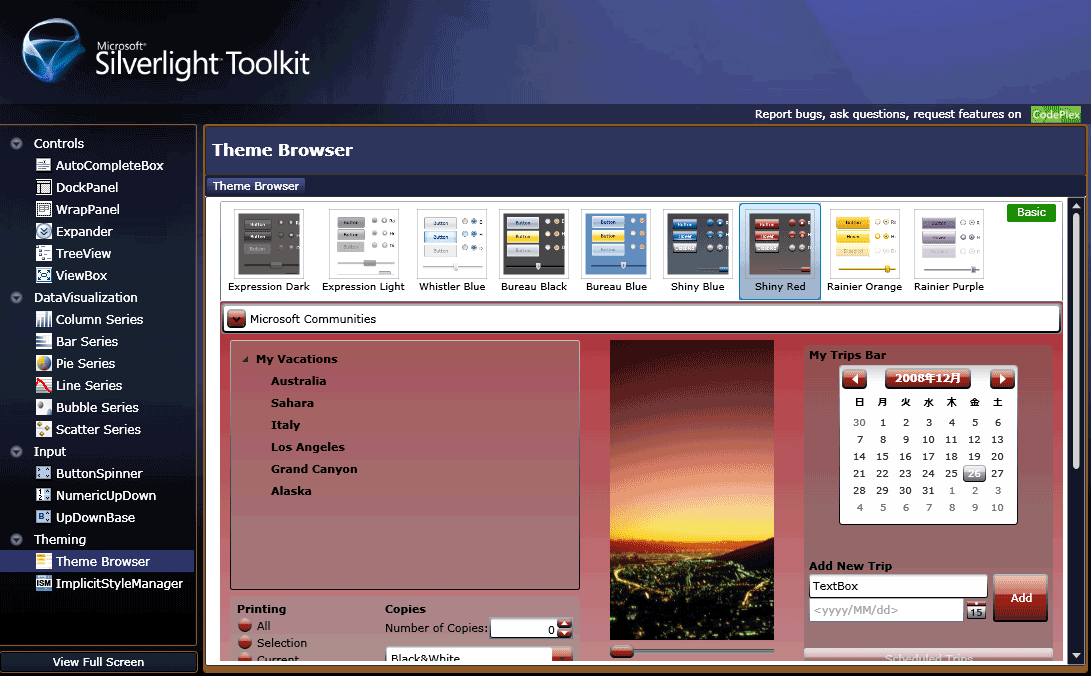Click the ImplicitStyleManager ISM icon
The height and width of the screenshot is (676, 1091).
pos(43,584)
